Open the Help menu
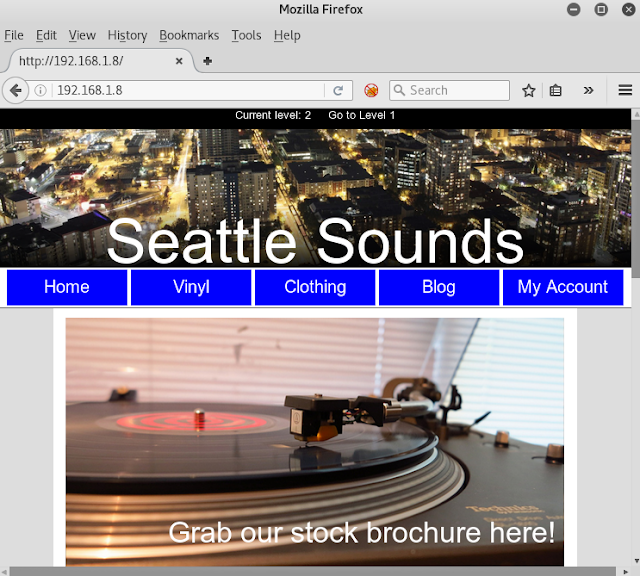 (287, 35)
